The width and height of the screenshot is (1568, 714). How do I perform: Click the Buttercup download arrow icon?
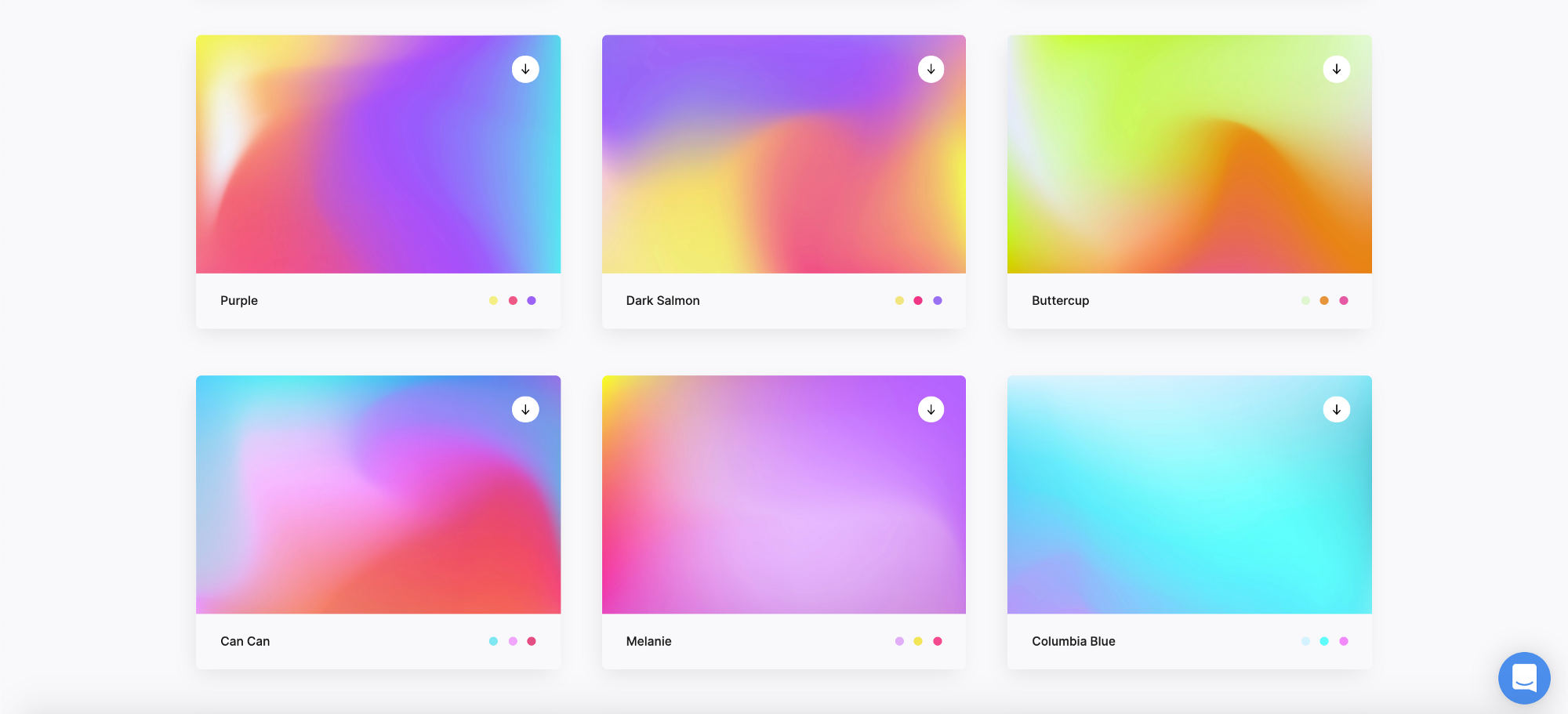pos(1336,69)
